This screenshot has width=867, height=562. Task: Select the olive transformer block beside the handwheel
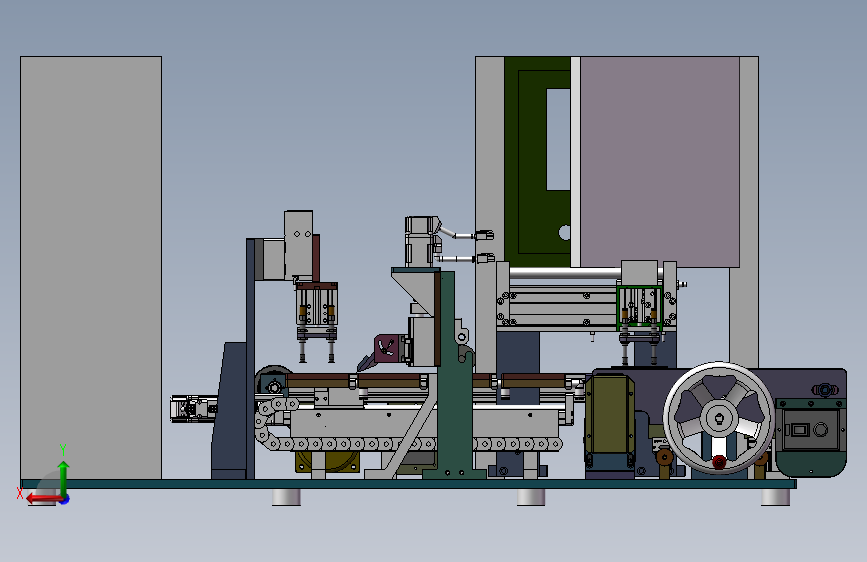(x=609, y=415)
